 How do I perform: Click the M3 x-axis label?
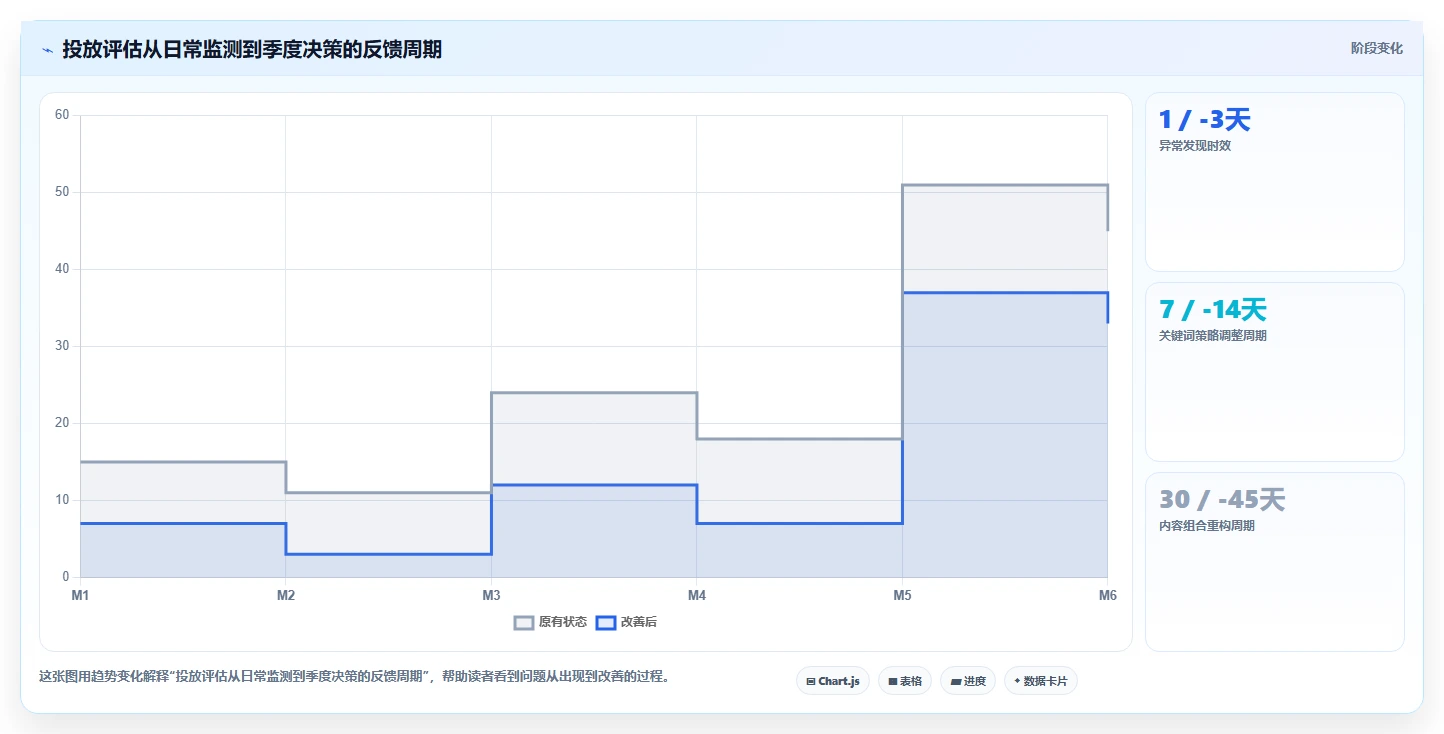pyautogui.click(x=491, y=596)
